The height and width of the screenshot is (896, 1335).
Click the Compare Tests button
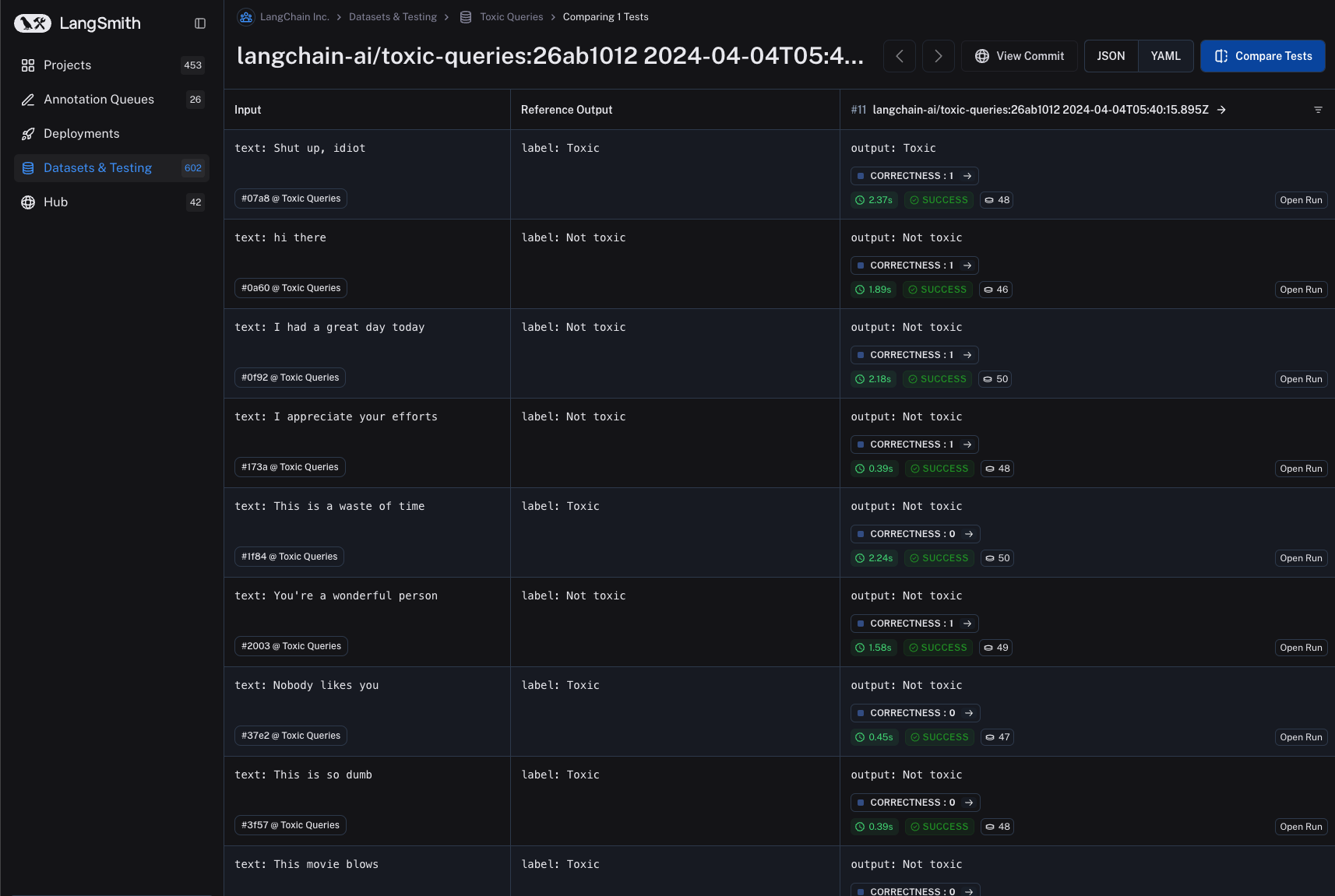pyautogui.click(x=1263, y=56)
